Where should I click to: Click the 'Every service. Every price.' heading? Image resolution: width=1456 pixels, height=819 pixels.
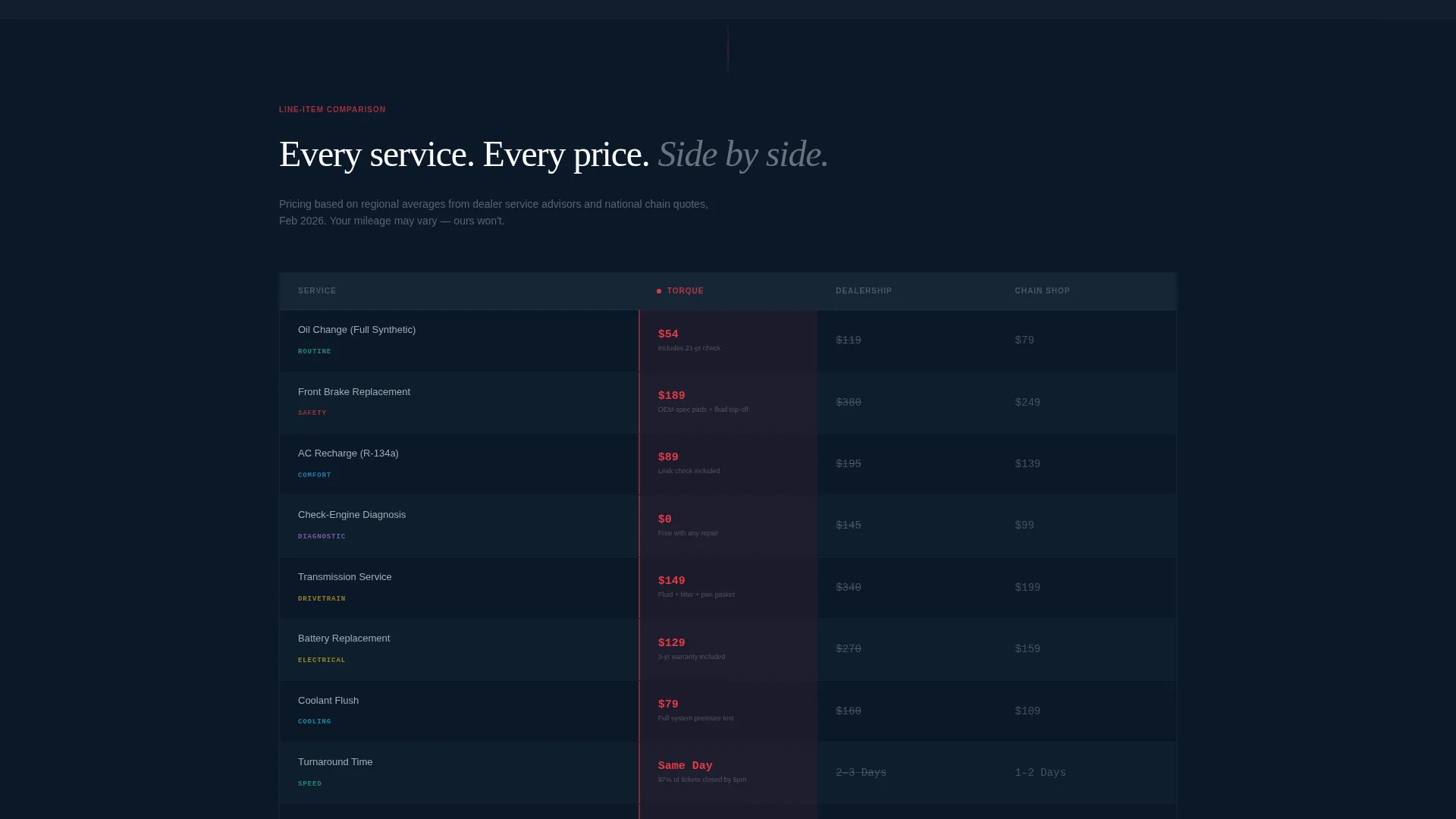tap(464, 155)
